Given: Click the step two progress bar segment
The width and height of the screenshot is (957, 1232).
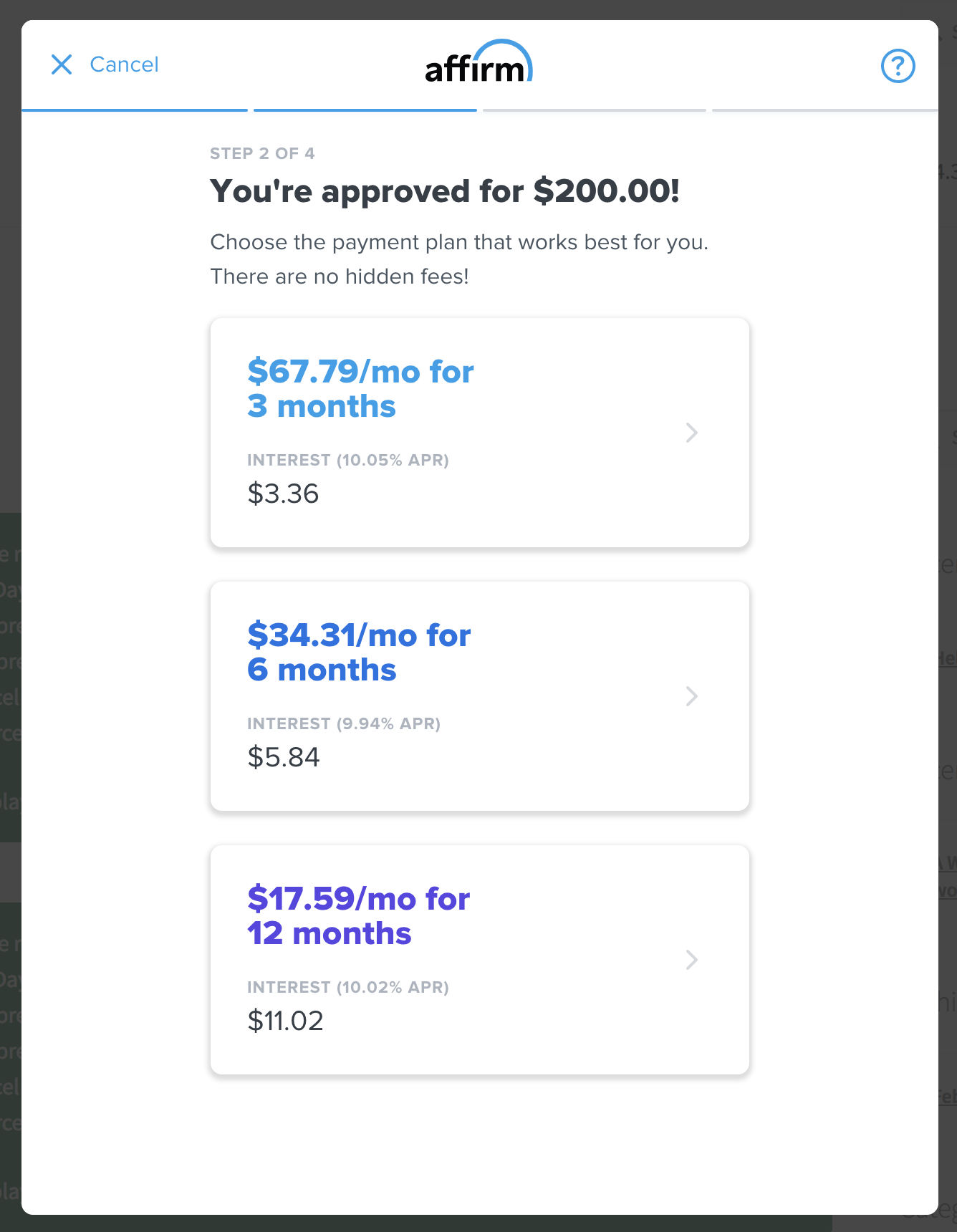Looking at the screenshot, I should [x=365, y=109].
